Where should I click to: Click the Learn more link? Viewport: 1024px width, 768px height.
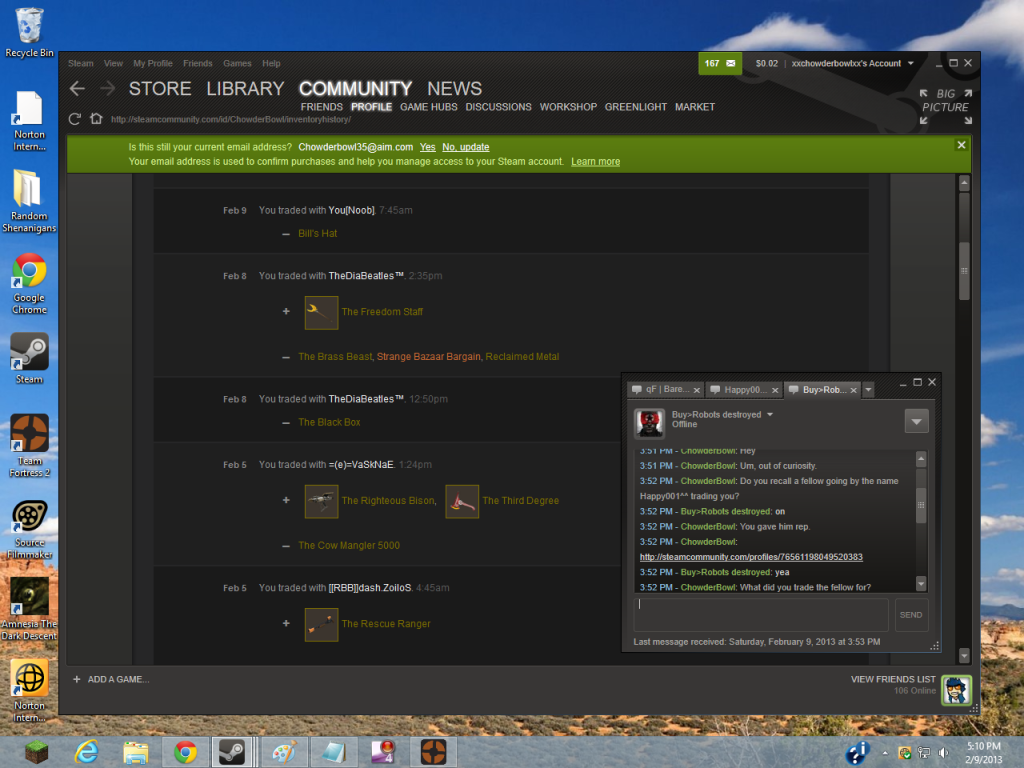click(595, 161)
